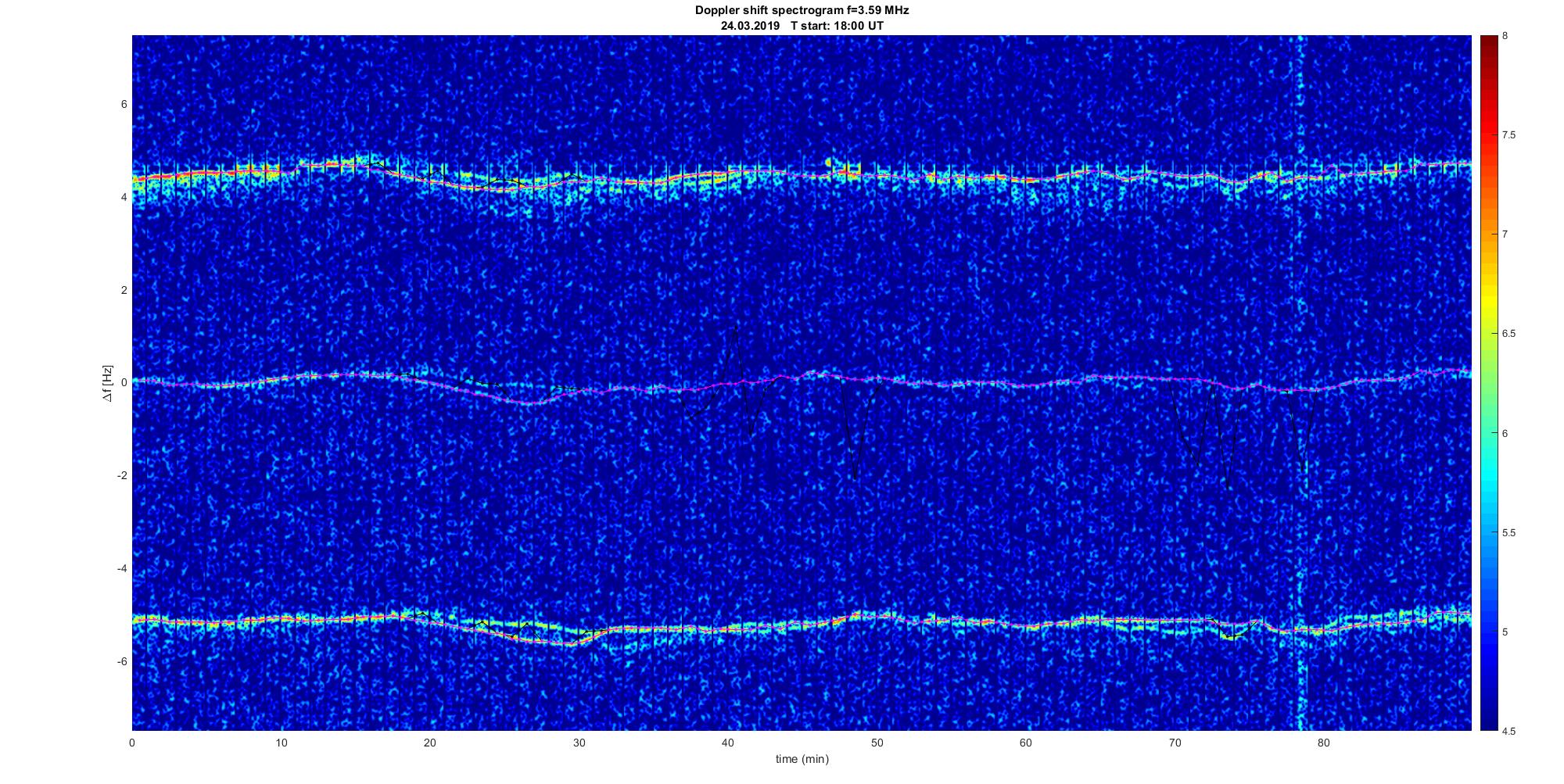Click the colorbar tick label "7"
This screenshot has width=1564, height=784.
1505,234
